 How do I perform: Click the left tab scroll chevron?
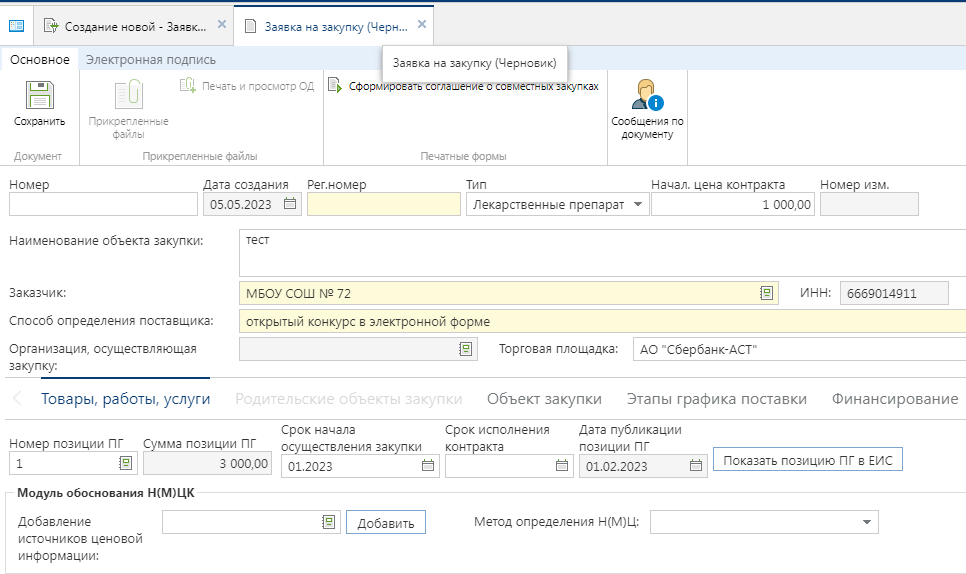17,399
